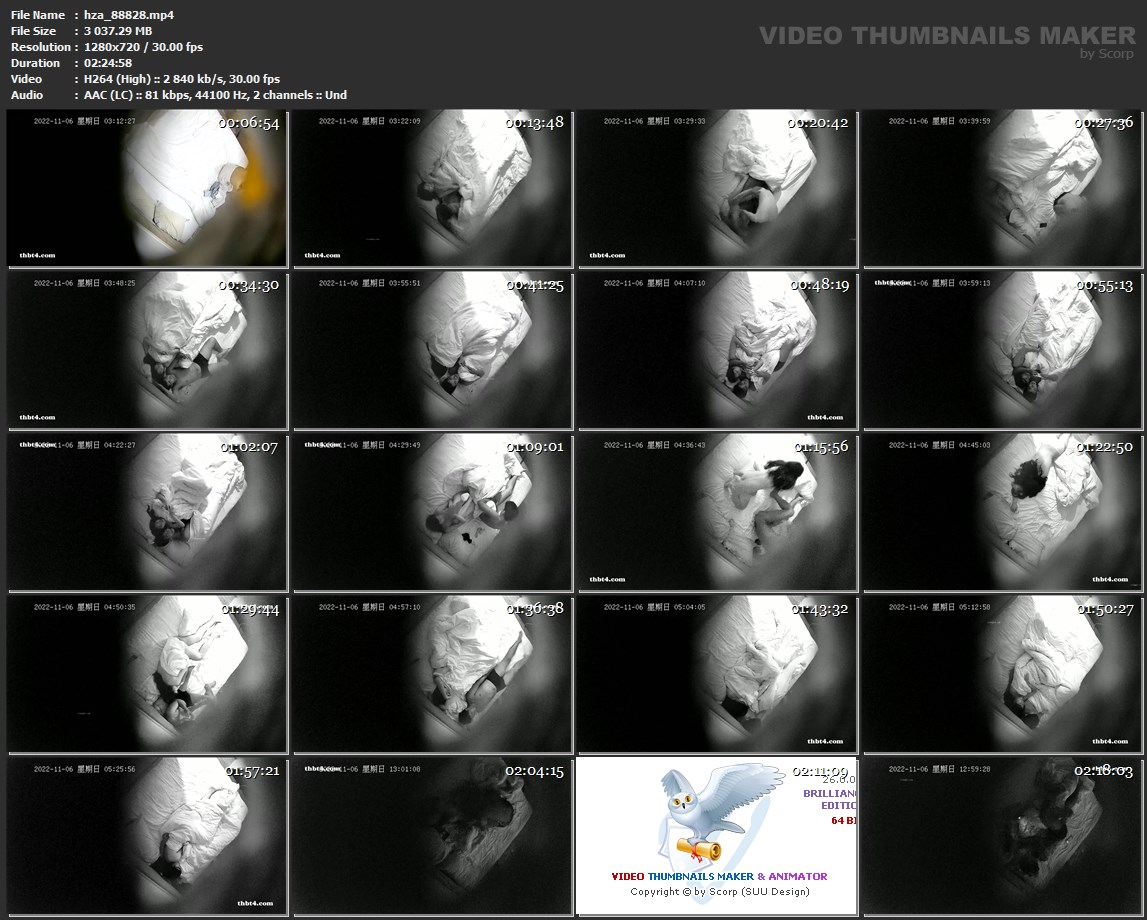Open the frame at timestamp 00:41:25
Screen dimensions: 1147x920
(x=432, y=350)
